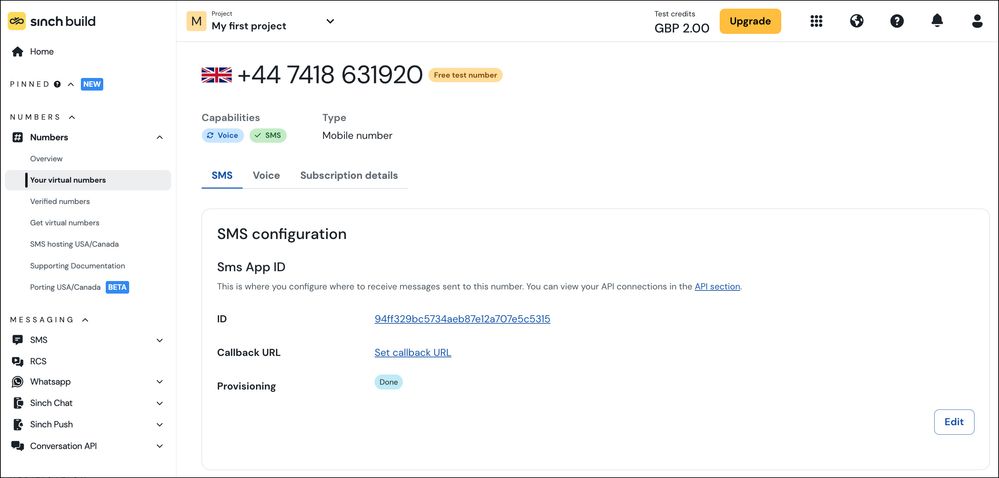The height and width of the screenshot is (478, 999).
Task: Open the help question mark icon
Action: coord(897,21)
